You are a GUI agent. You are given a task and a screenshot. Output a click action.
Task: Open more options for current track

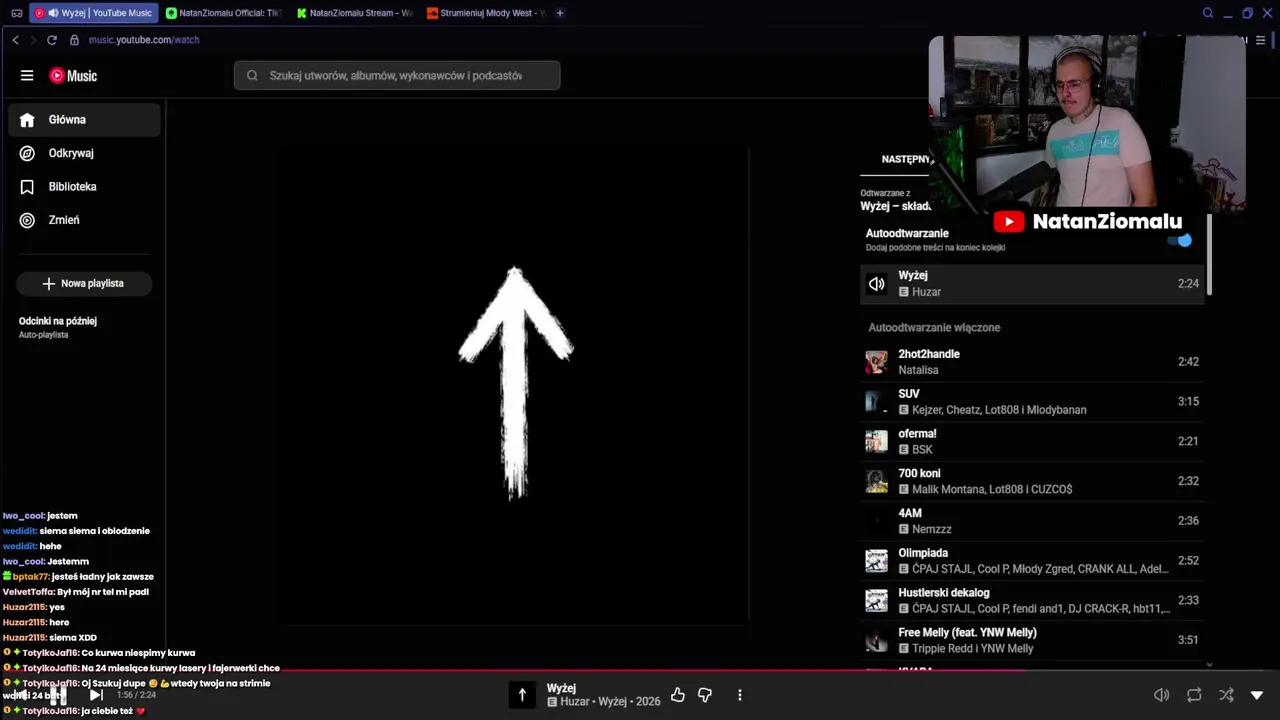tap(740, 695)
